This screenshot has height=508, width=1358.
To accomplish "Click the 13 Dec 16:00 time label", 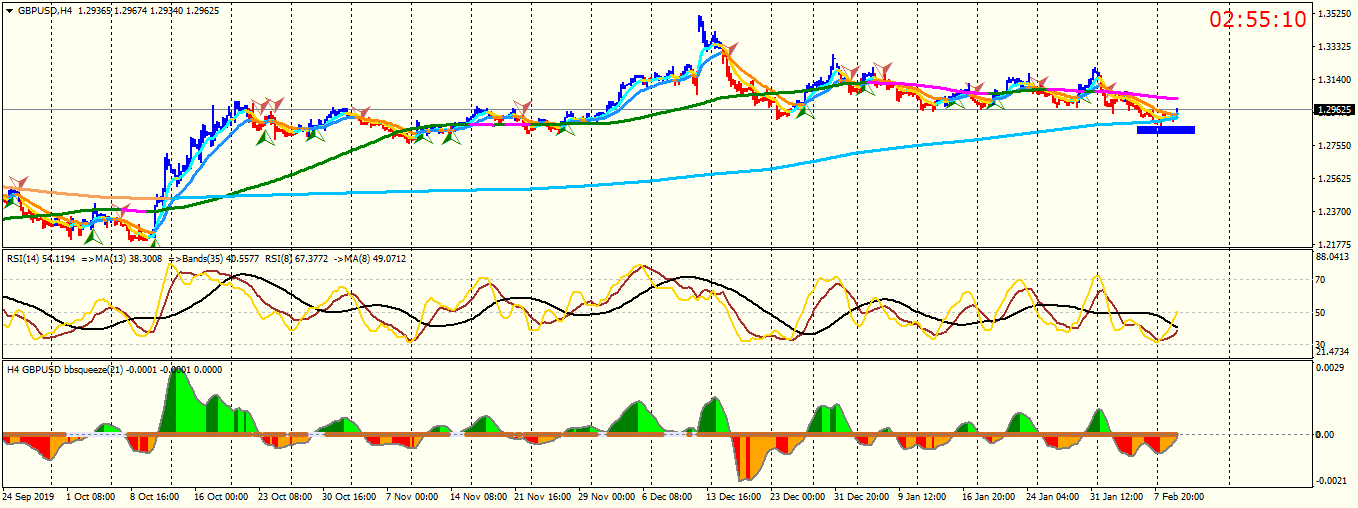I will click(x=733, y=496).
